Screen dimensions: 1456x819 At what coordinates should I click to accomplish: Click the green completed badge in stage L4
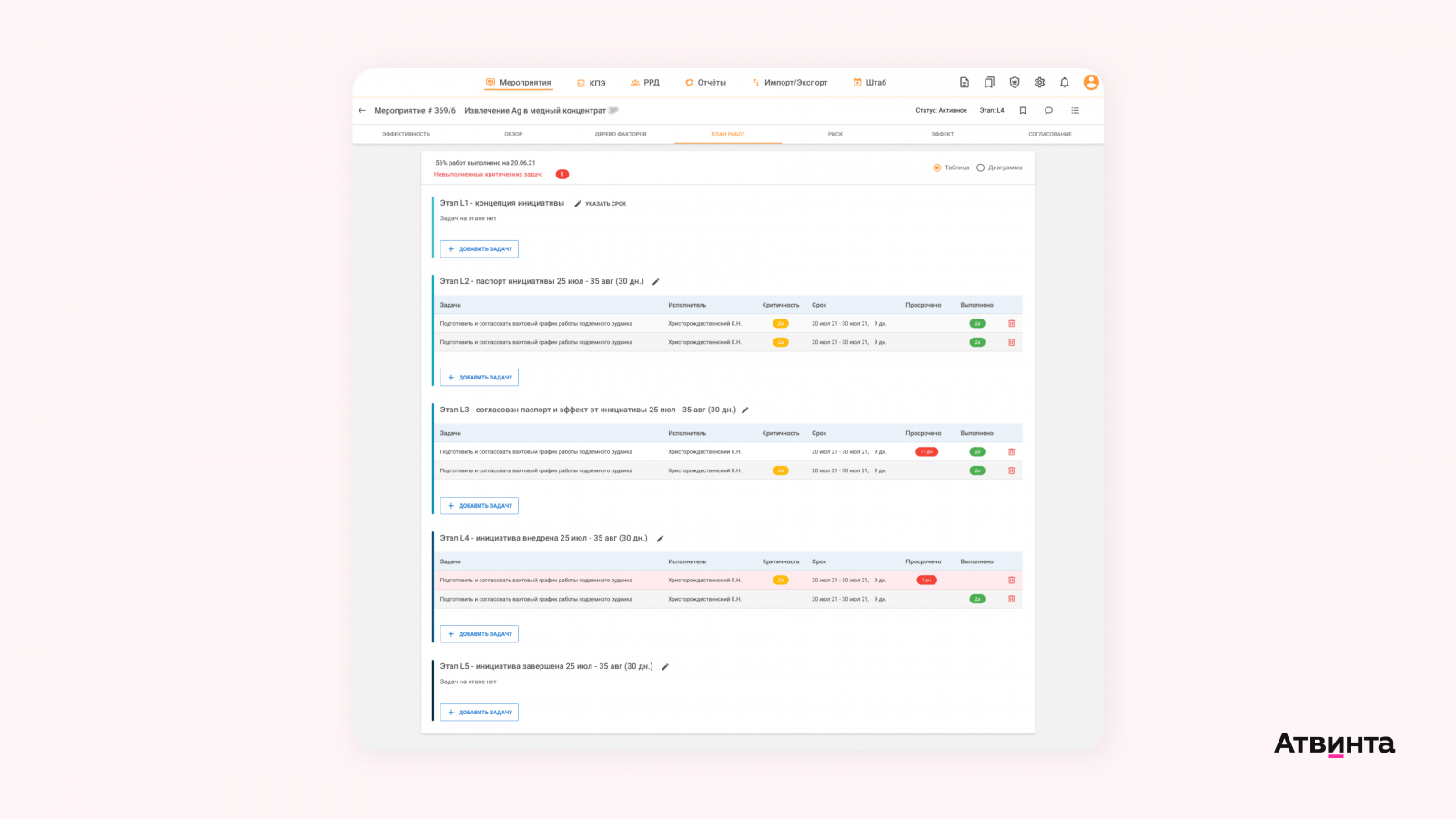(x=977, y=600)
